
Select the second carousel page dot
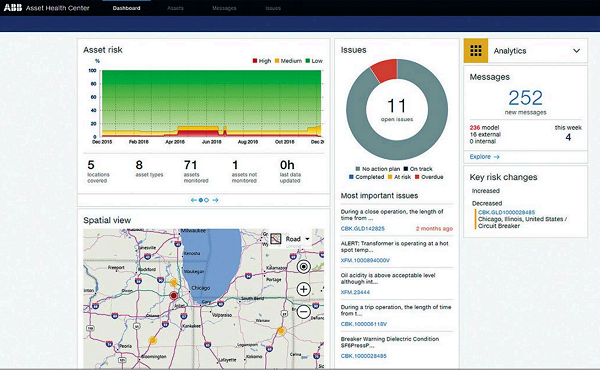click(207, 200)
